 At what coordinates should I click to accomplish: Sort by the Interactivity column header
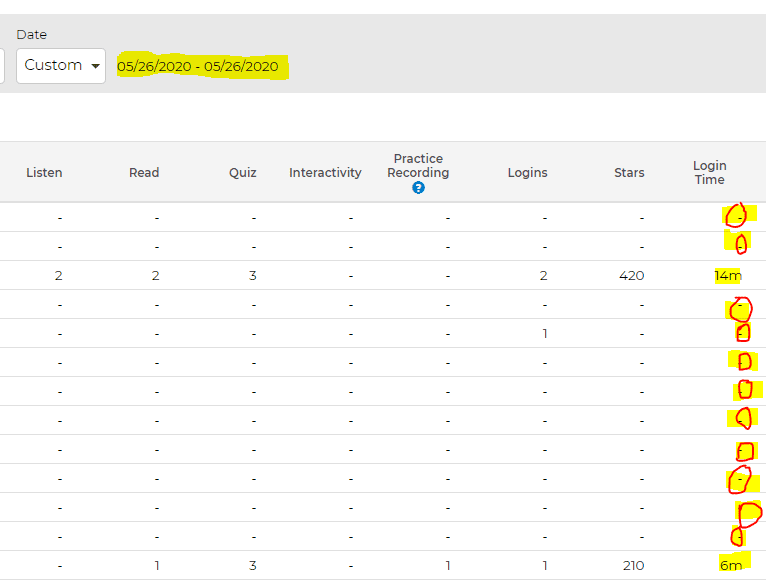click(325, 172)
